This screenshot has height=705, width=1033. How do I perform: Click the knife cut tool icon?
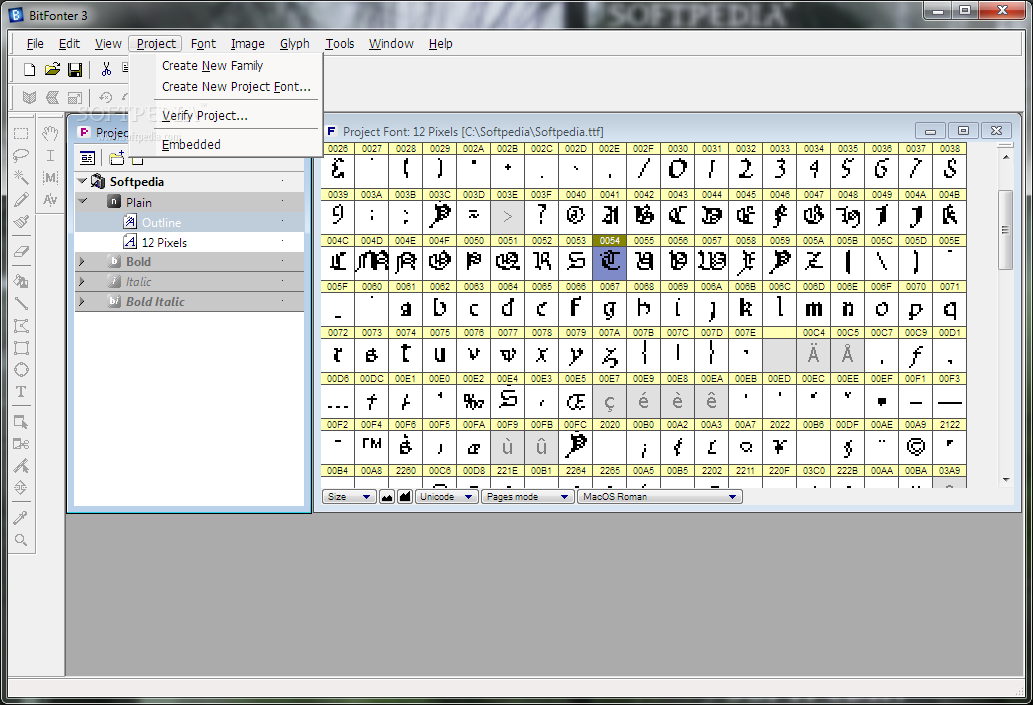click(x=21, y=466)
